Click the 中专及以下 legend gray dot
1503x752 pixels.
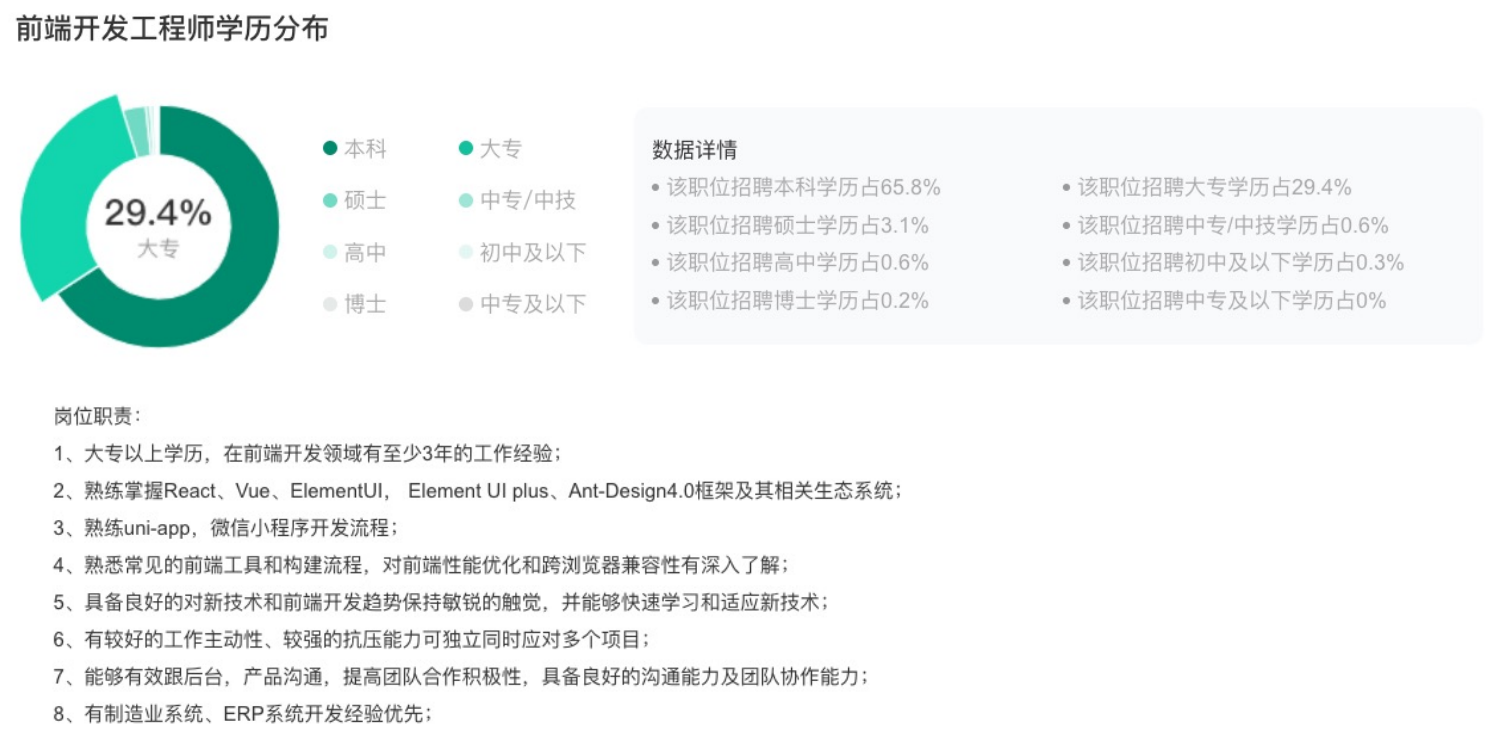(x=466, y=304)
